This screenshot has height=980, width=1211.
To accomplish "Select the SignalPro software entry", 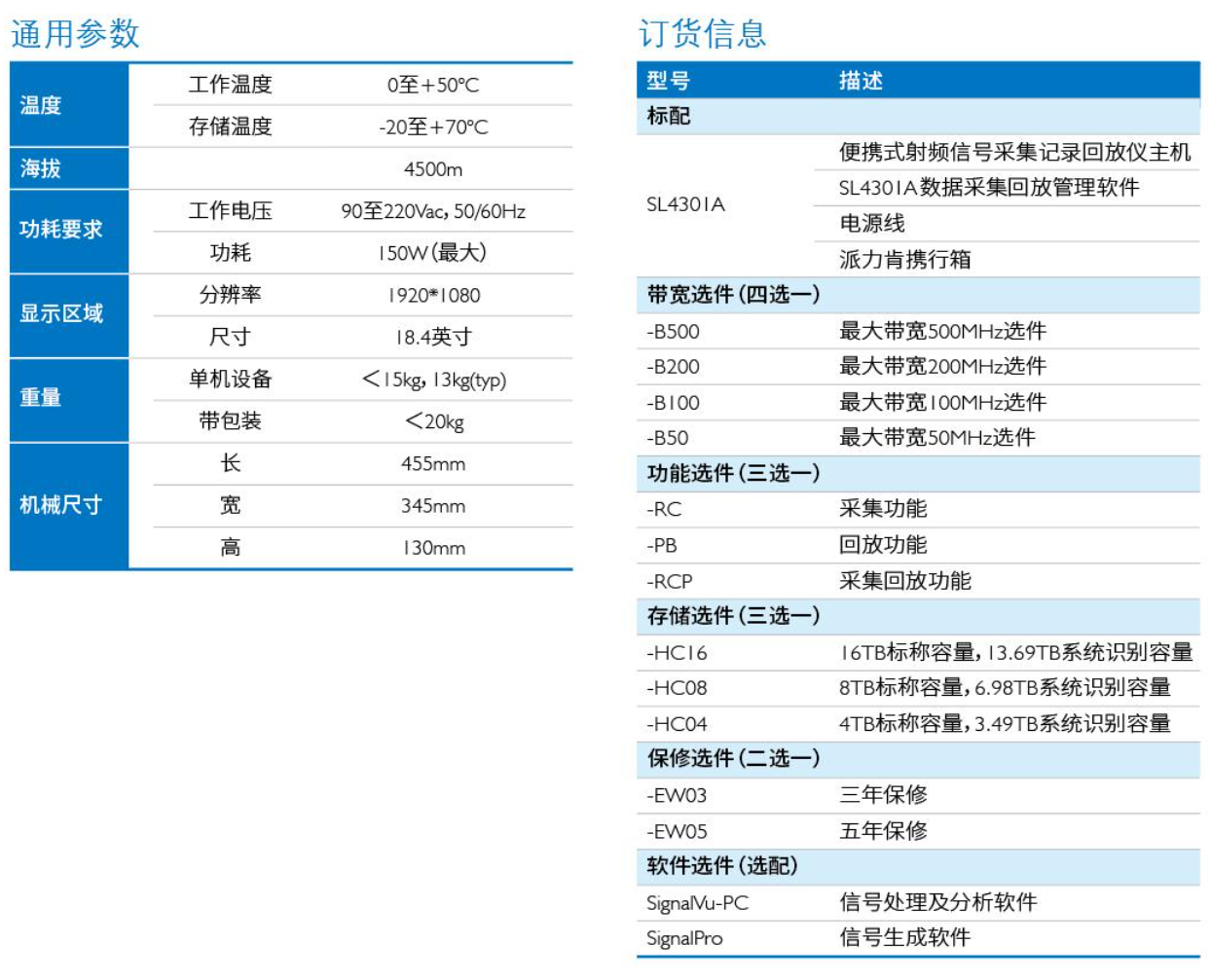I will (x=684, y=939).
